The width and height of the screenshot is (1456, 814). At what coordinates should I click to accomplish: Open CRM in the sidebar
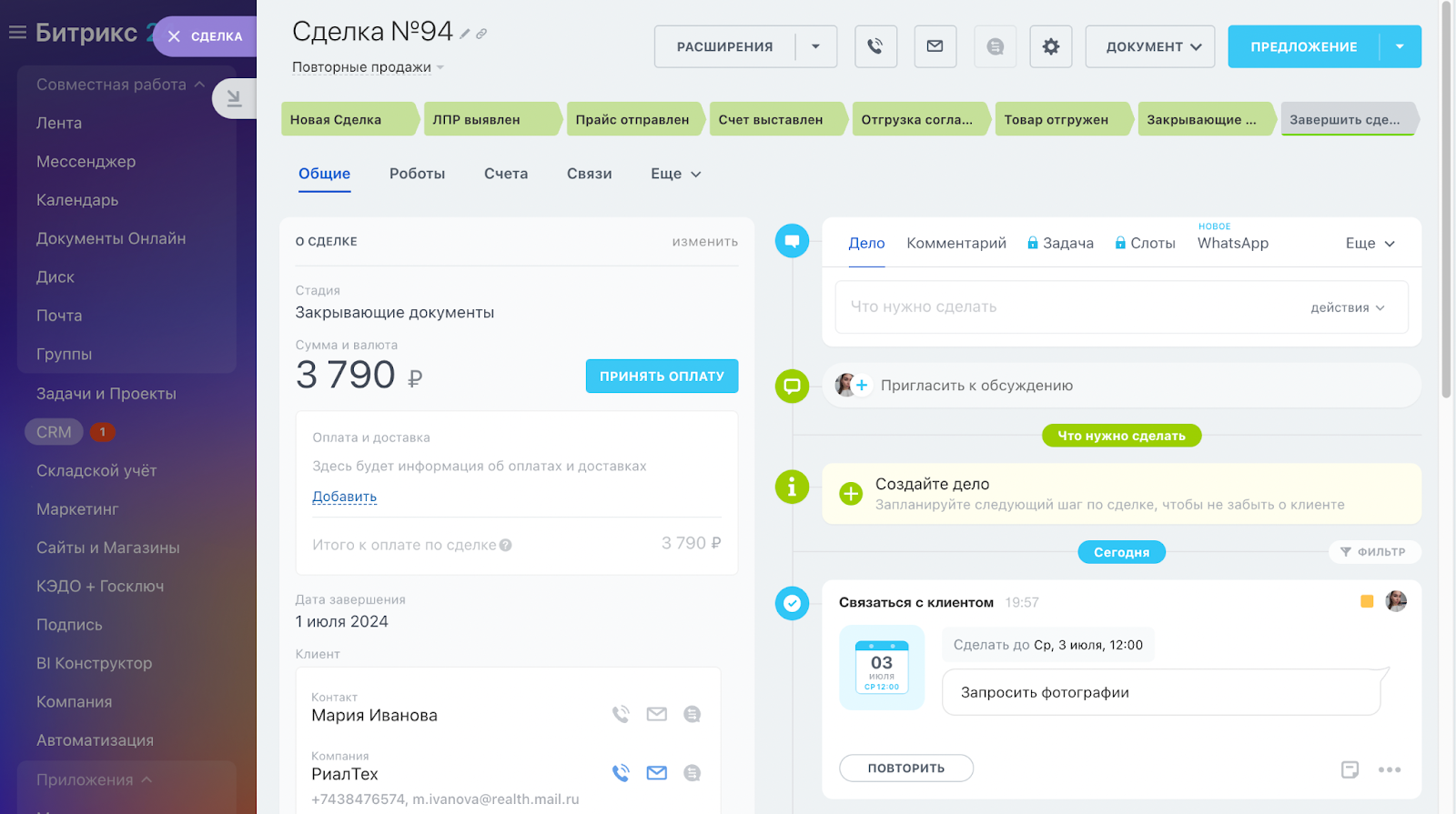[x=54, y=432]
